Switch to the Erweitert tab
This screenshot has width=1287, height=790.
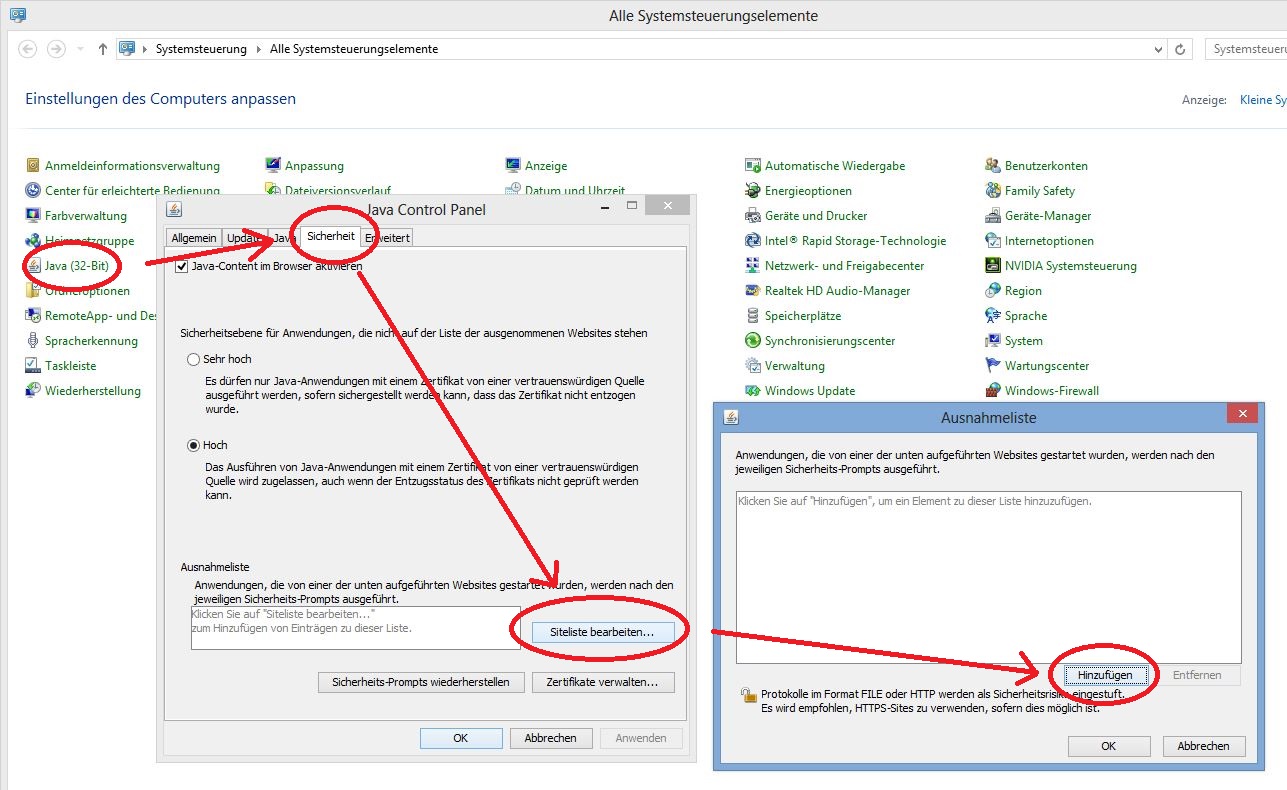[x=387, y=238]
